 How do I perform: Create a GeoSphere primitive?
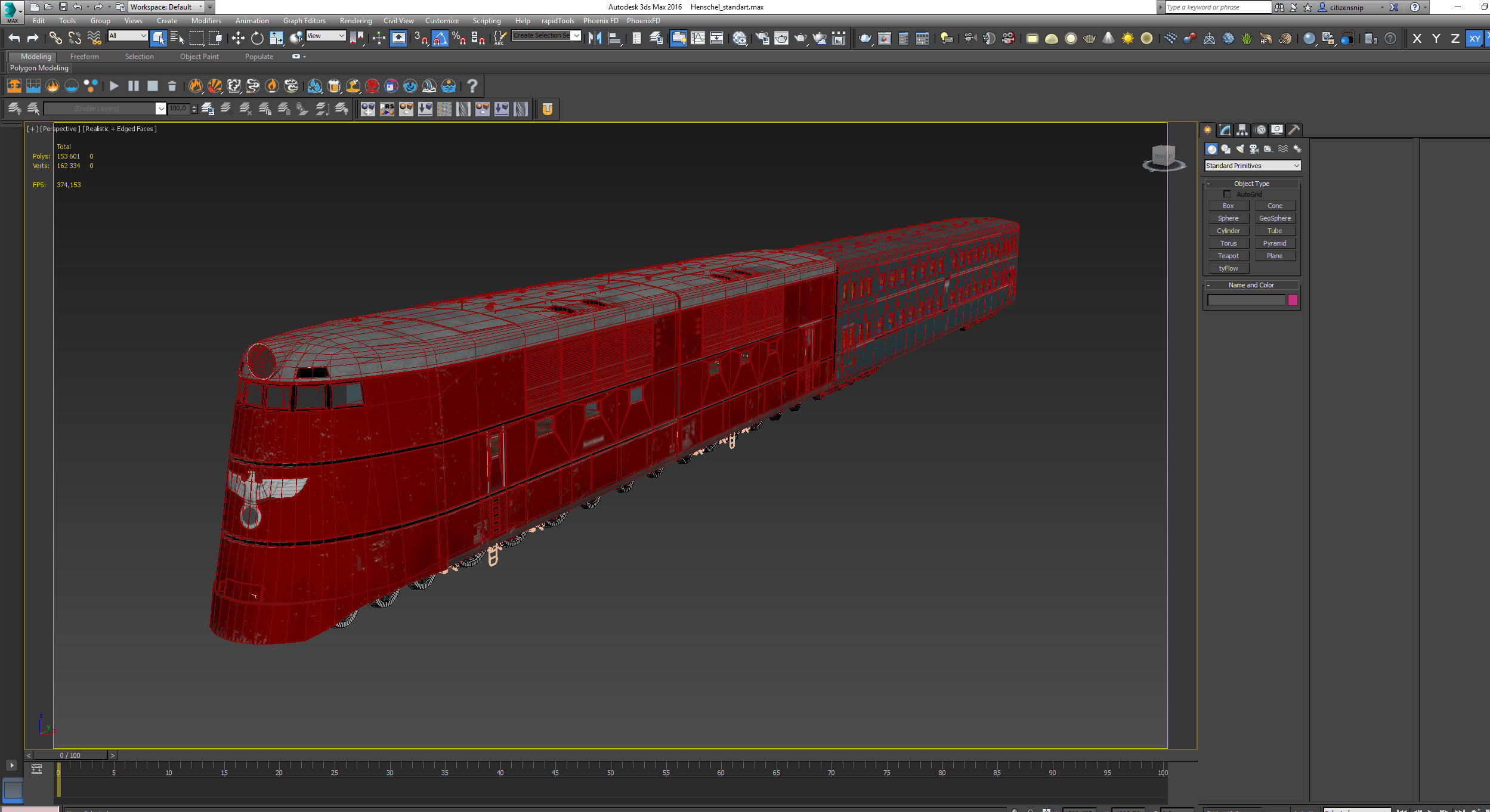coord(1275,218)
